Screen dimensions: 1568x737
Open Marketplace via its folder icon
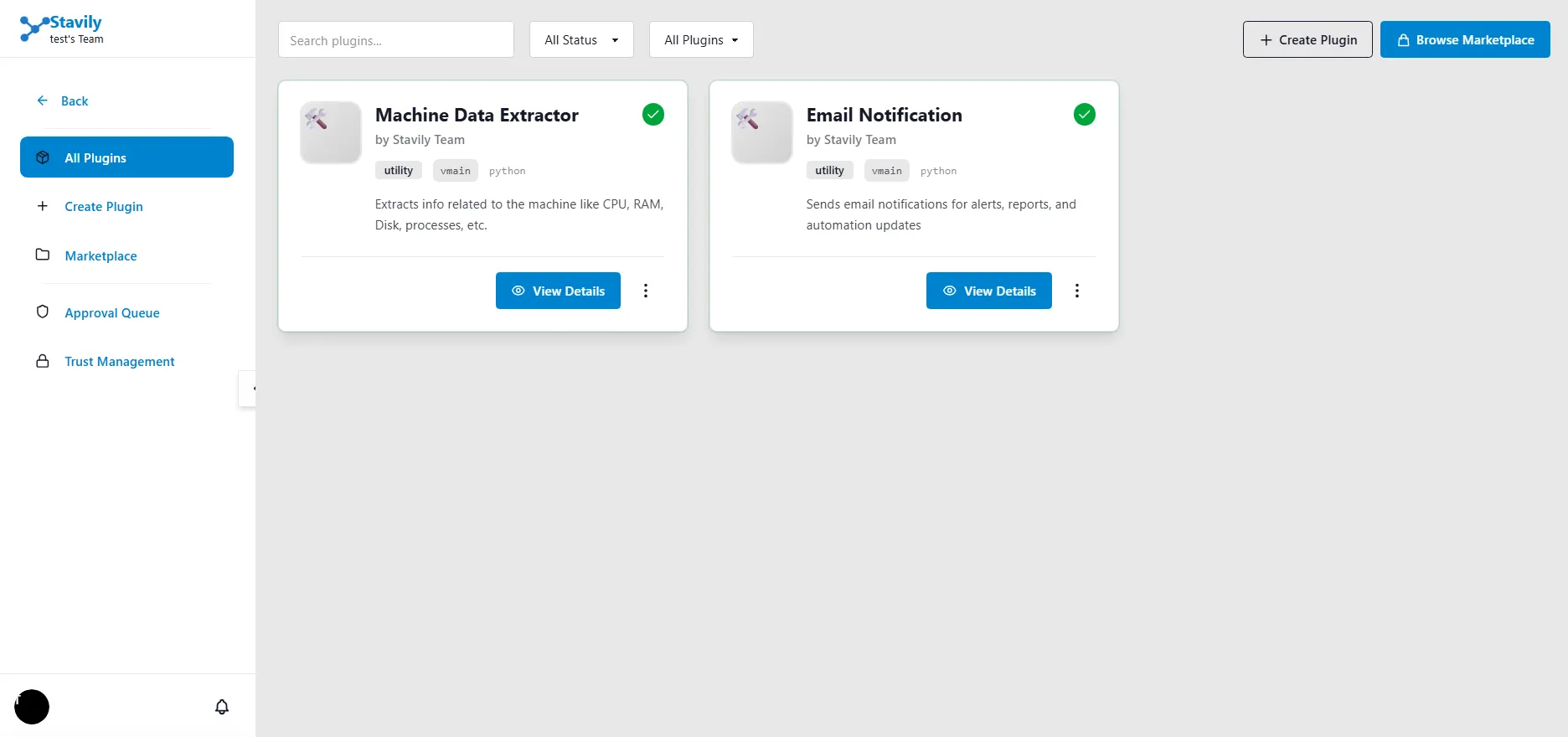[43, 255]
